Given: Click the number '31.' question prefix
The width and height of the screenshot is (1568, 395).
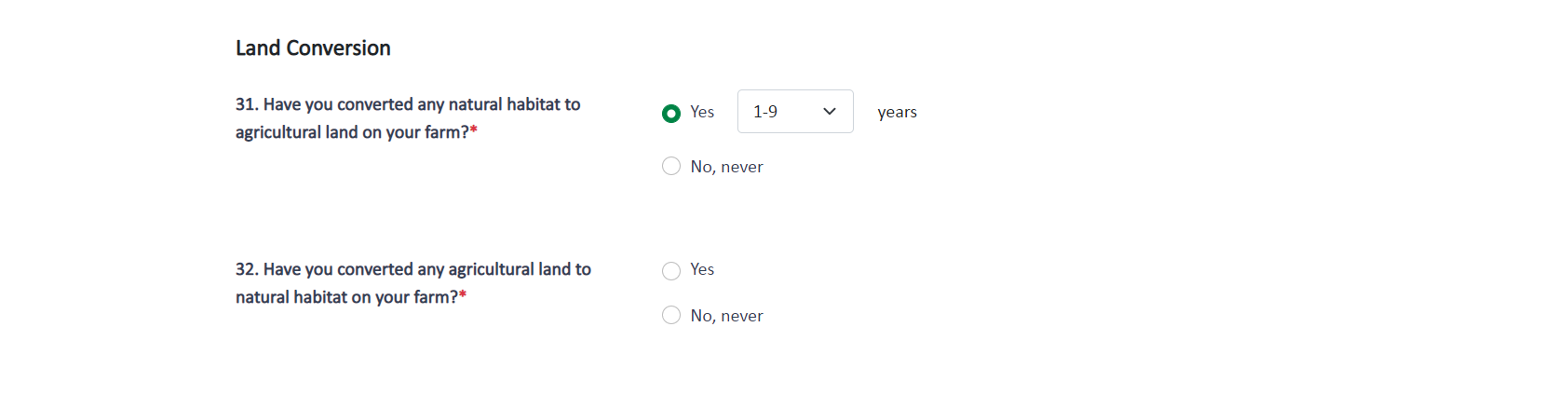Looking at the screenshot, I should click(247, 104).
